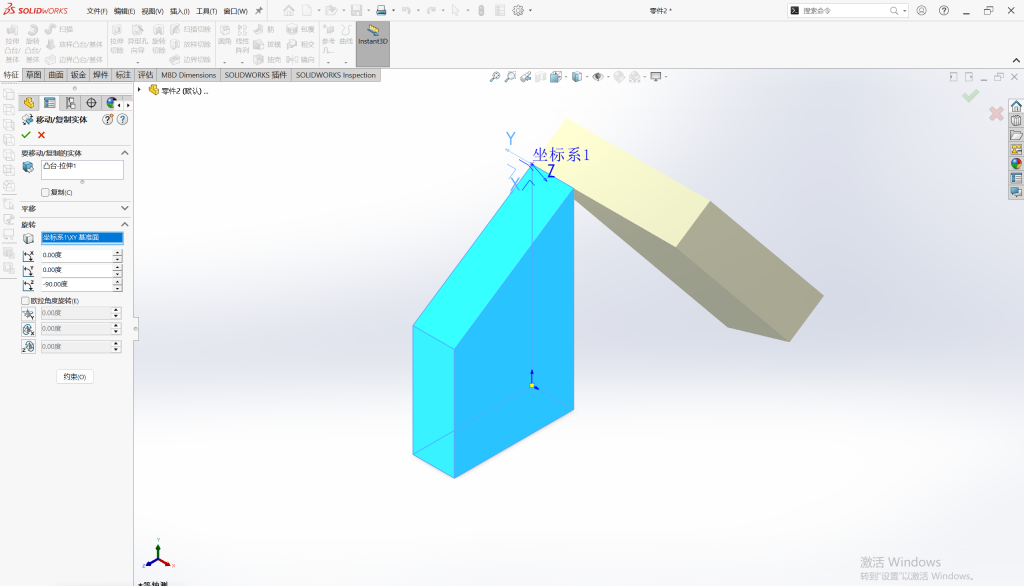Cancel move/copy body with red X
This screenshot has height=586, width=1024.
[x=41, y=135]
